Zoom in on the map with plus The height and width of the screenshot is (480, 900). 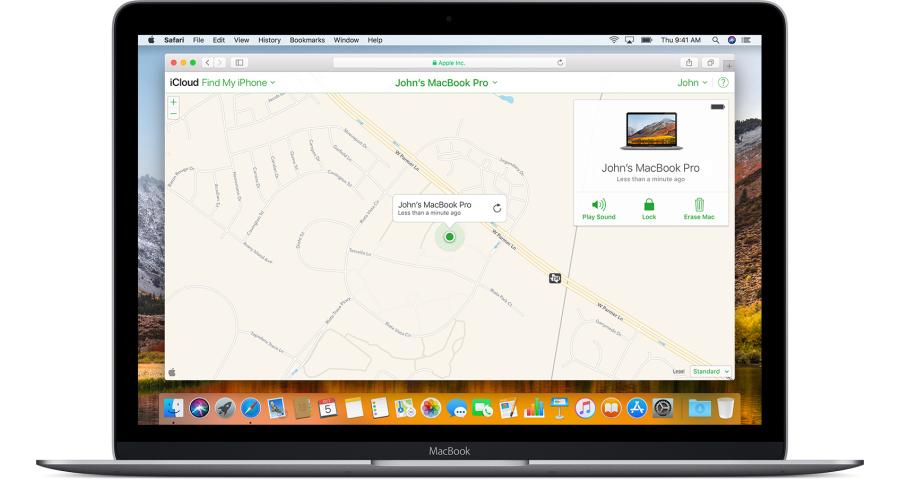point(173,102)
